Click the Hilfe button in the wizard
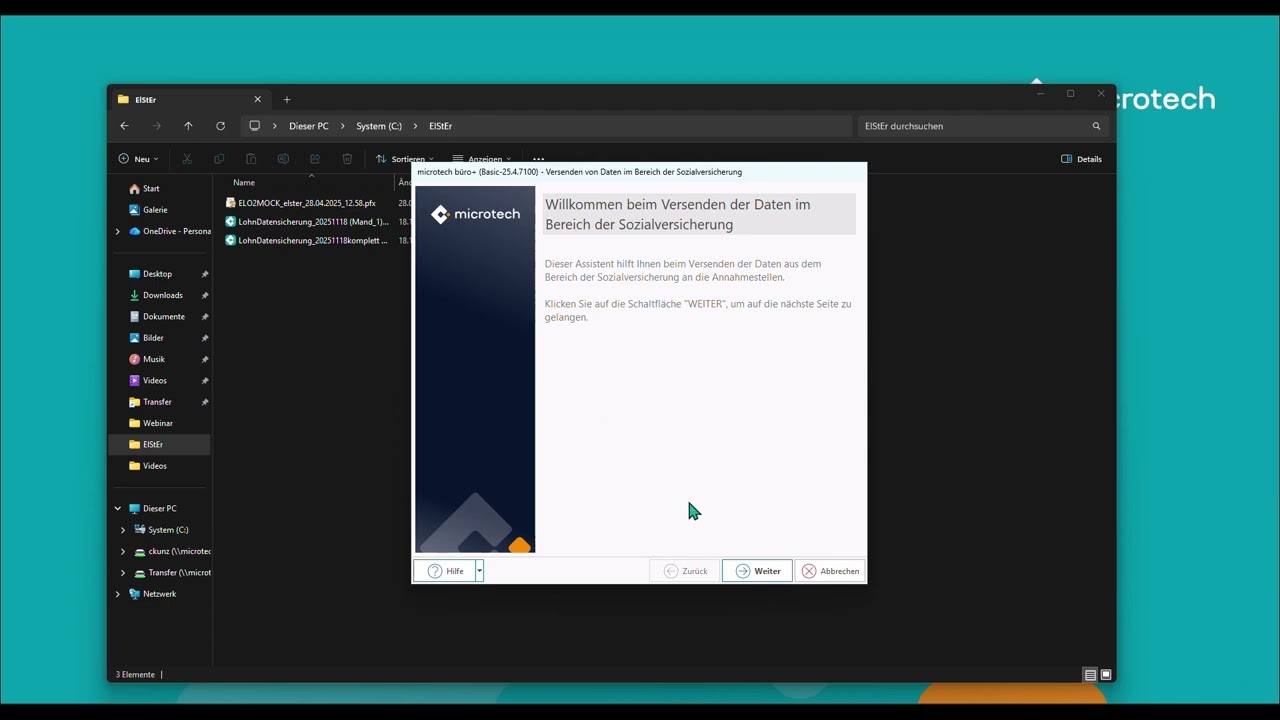This screenshot has width=1280, height=720. (445, 571)
